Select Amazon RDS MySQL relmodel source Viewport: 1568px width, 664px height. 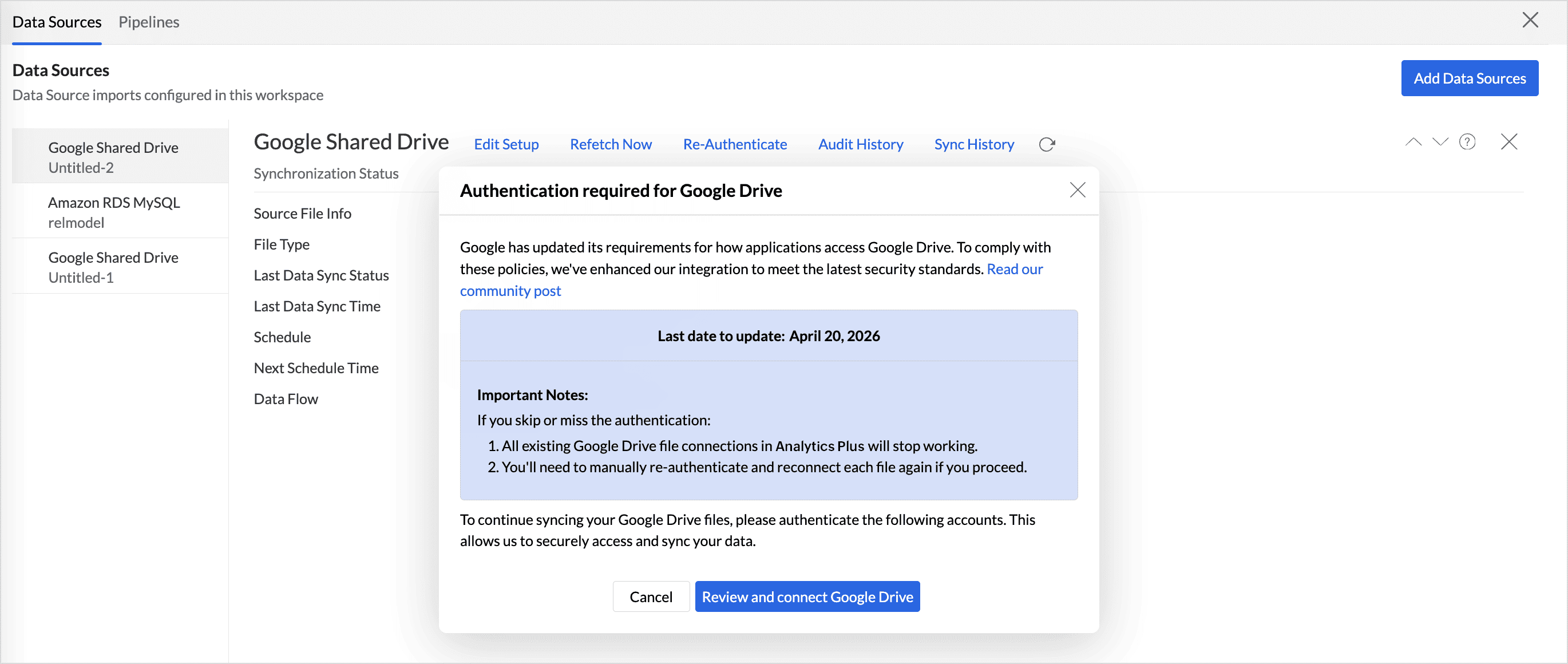(x=114, y=212)
